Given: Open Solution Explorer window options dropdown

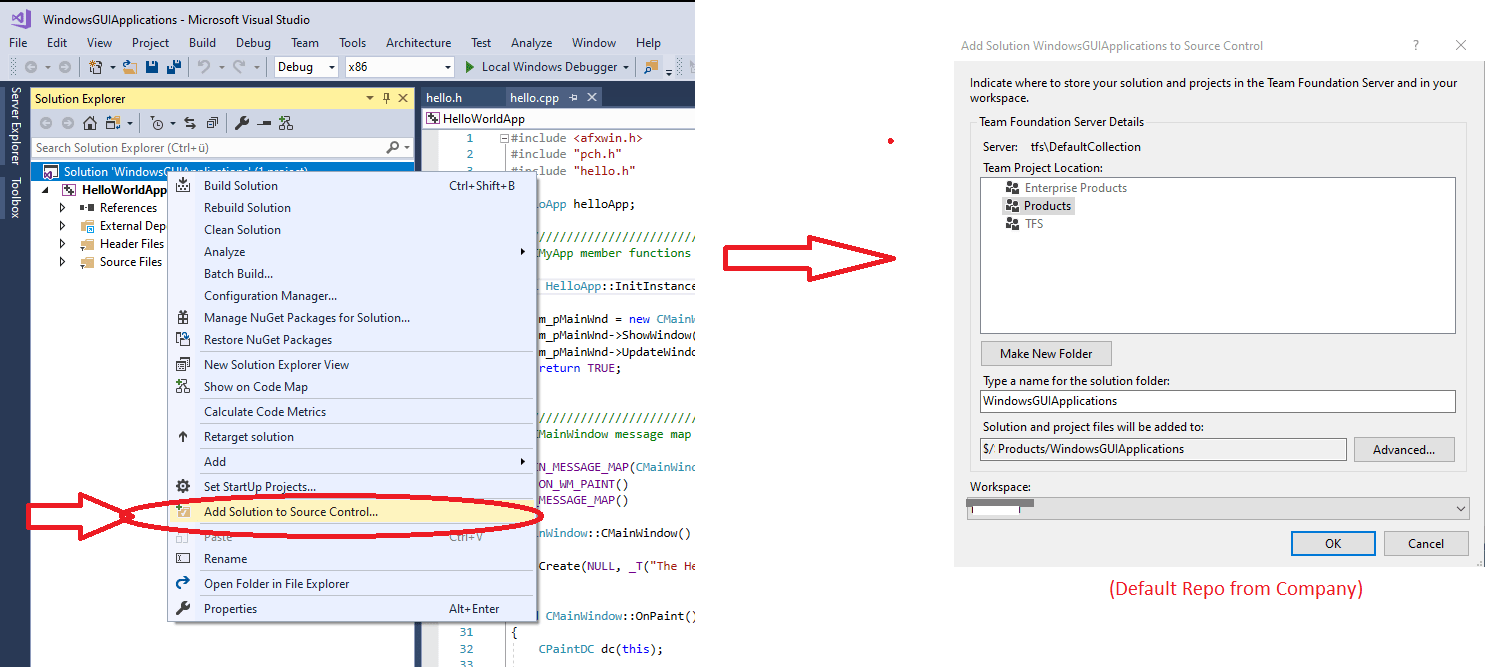Looking at the screenshot, I should 370,98.
